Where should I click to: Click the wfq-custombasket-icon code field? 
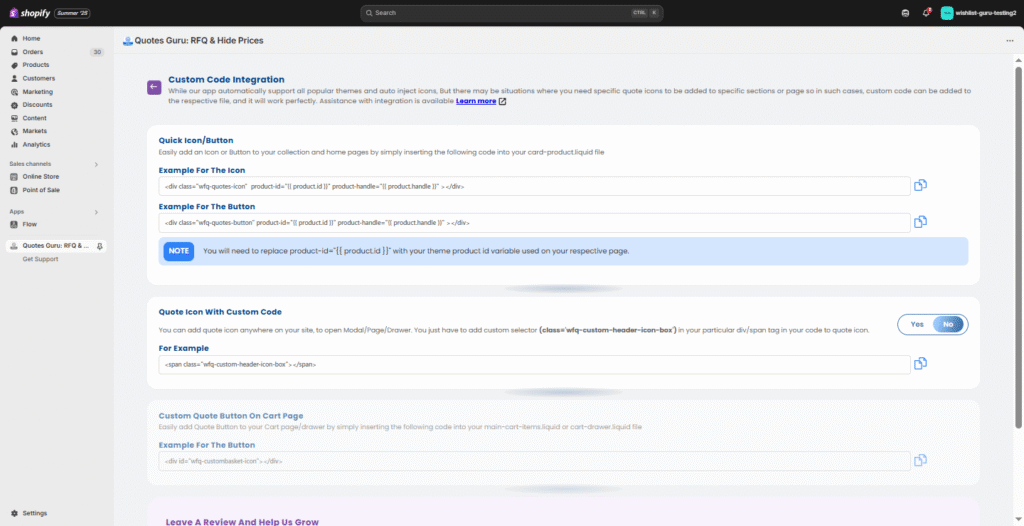[534, 461]
